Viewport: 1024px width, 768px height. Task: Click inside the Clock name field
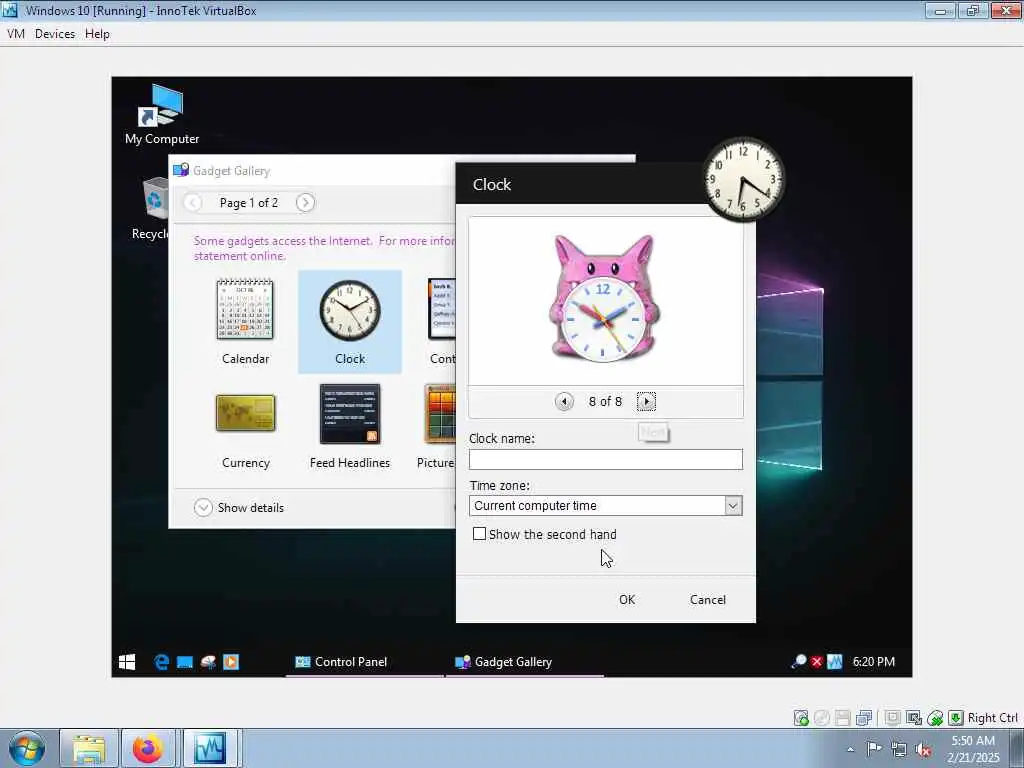[605, 459]
